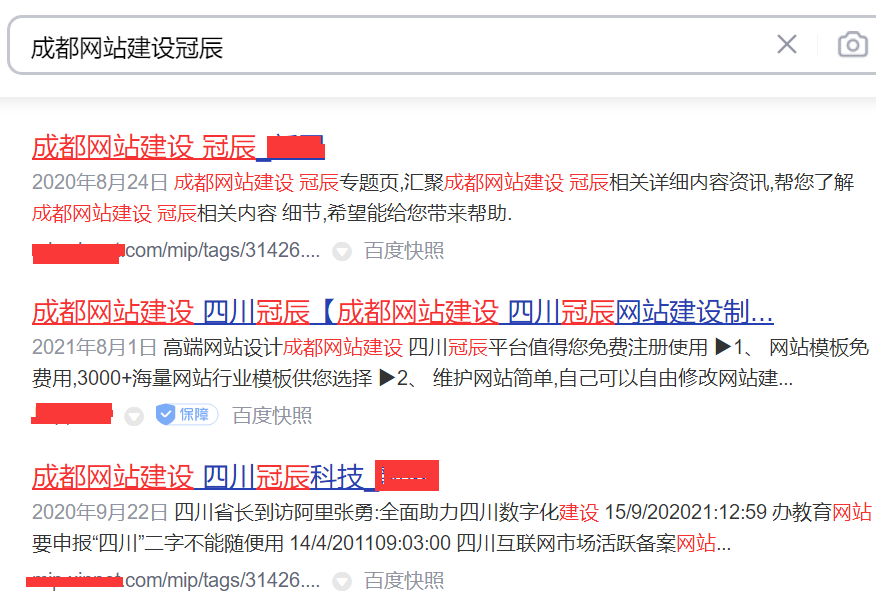Open result 成都网站建设 四川冠辰【成都网站建设

point(403,312)
